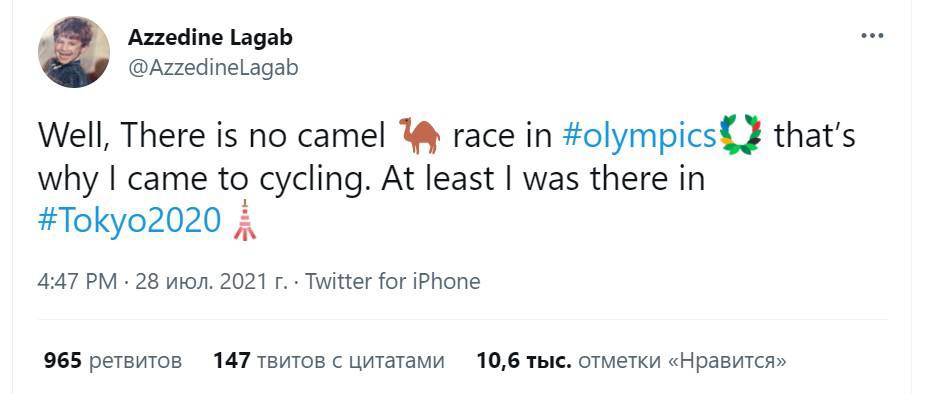Open the #Tokyo2020 hashtag

click(x=129, y=222)
